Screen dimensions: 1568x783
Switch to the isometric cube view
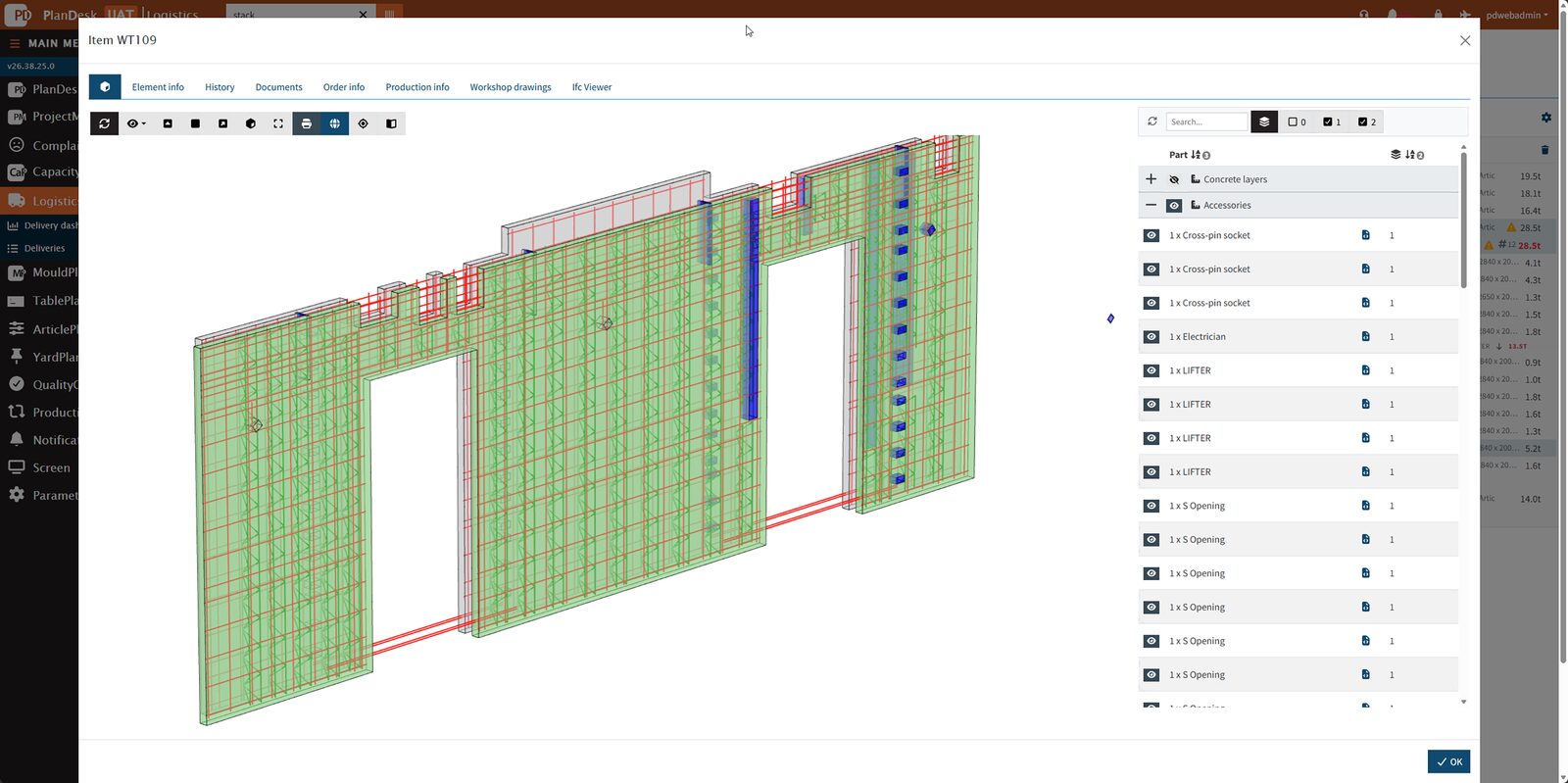pos(251,123)
